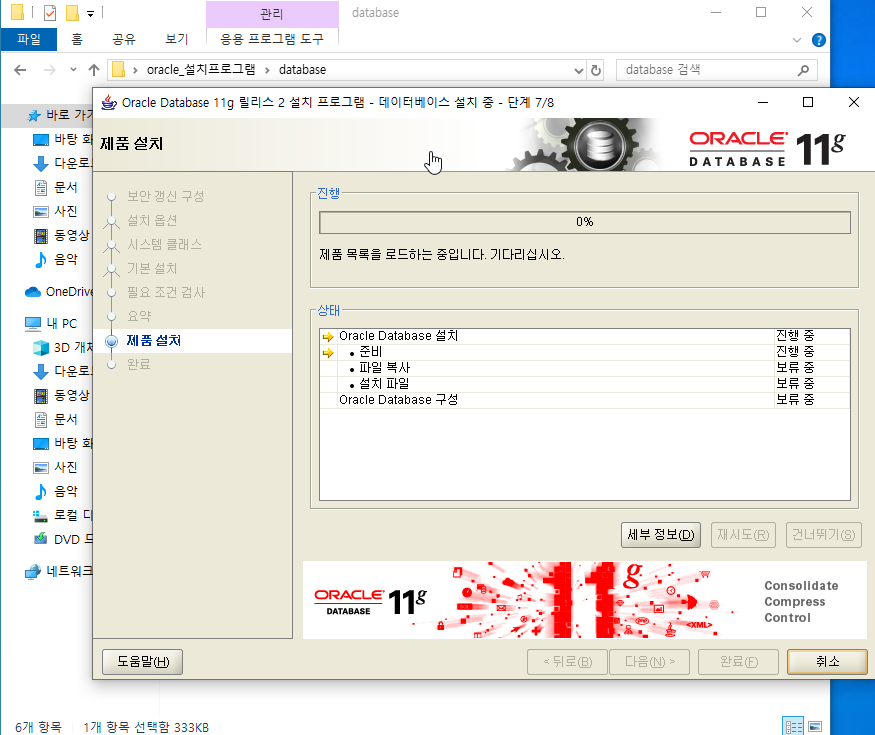Viewport: 875px width, 735px height.
Task: Open the address bar history dropdown
Action: [x=579, y=71]
